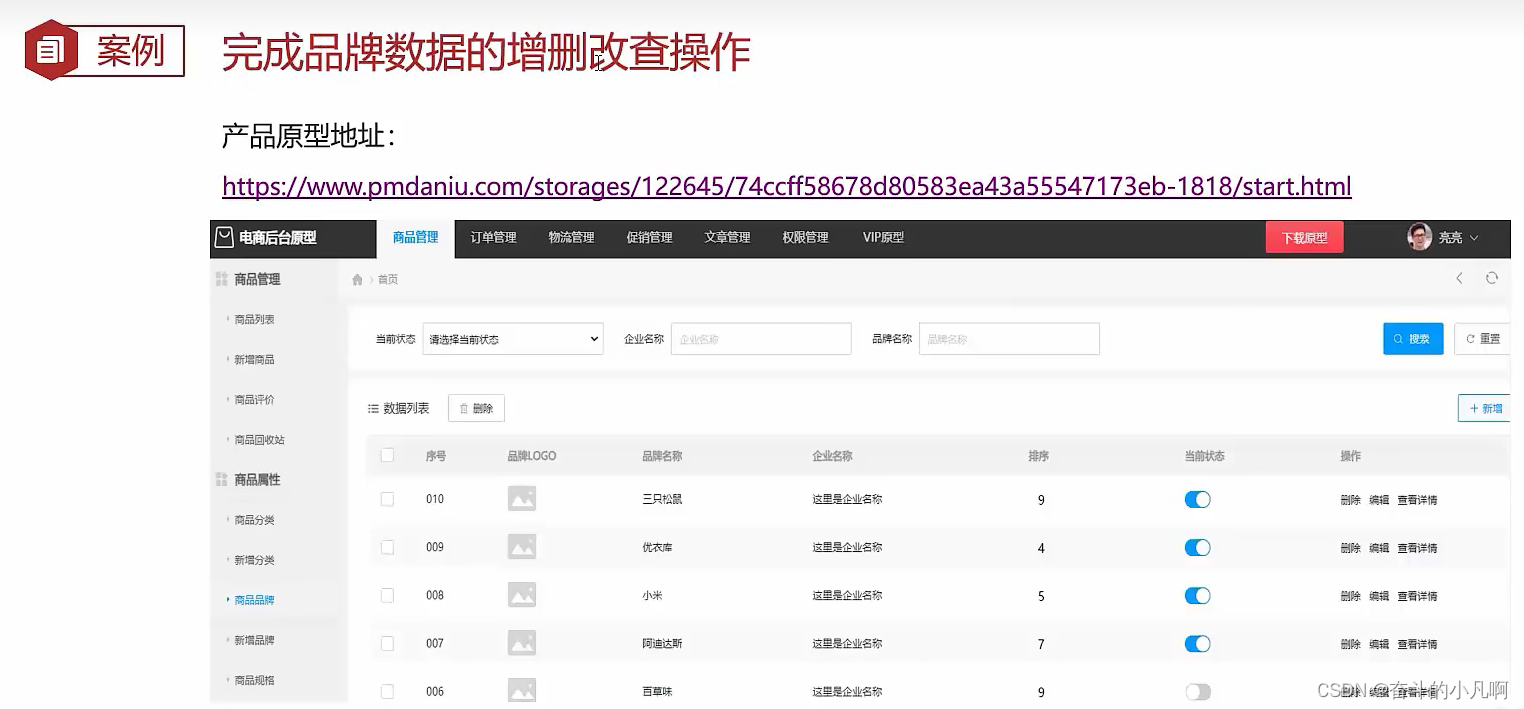The width and height of the screenshot is (1524, 709).
Task: Click the home icon in the breadcrumb
Action: (357, 280)
